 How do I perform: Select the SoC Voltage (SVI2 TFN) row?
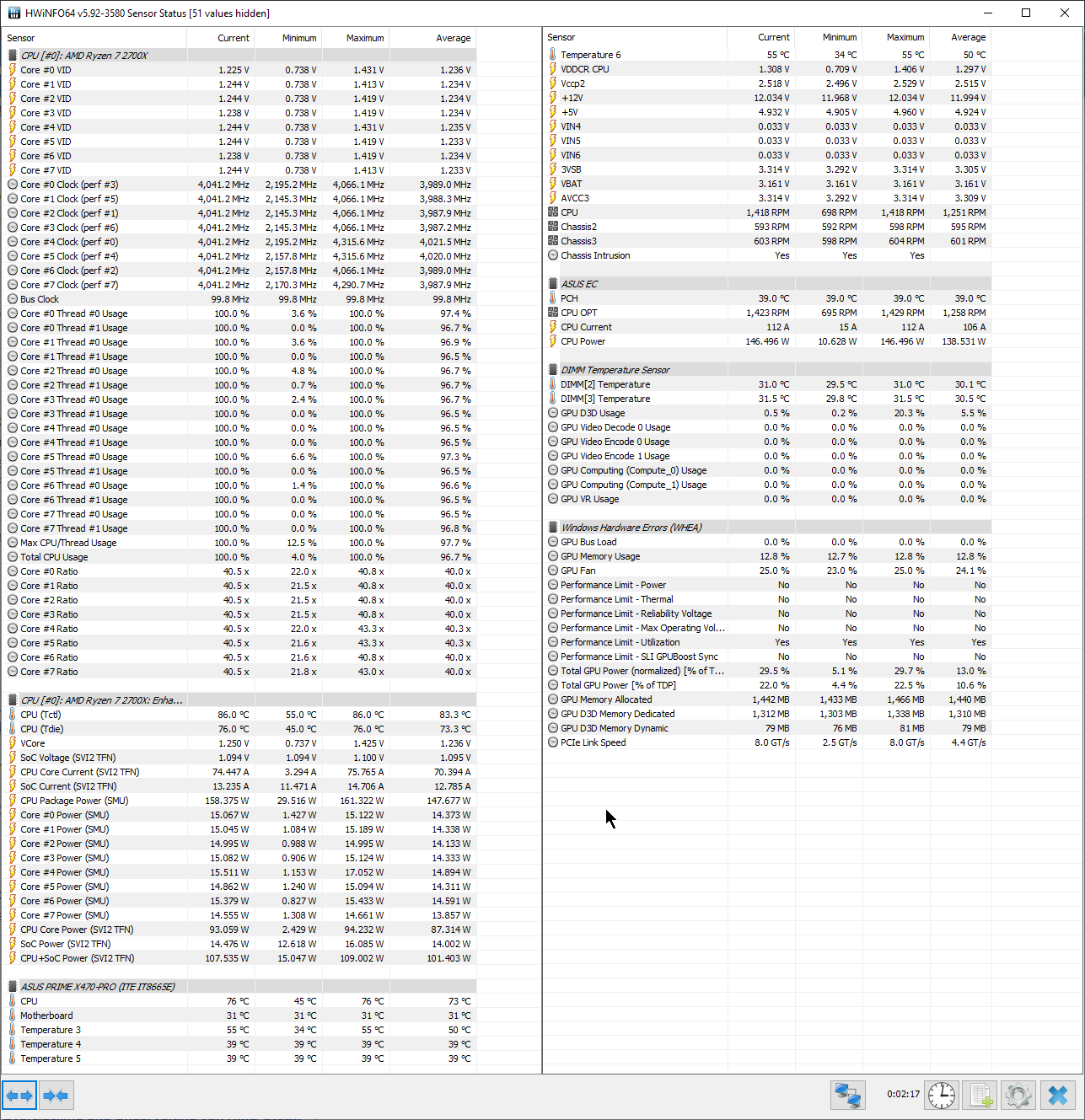[x=239, y=758]
